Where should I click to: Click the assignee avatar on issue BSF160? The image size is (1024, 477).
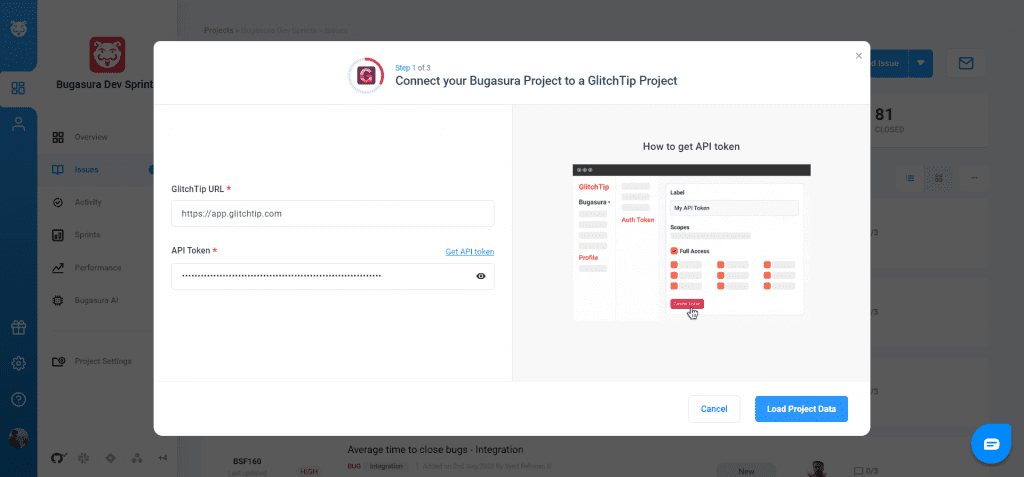815,469
